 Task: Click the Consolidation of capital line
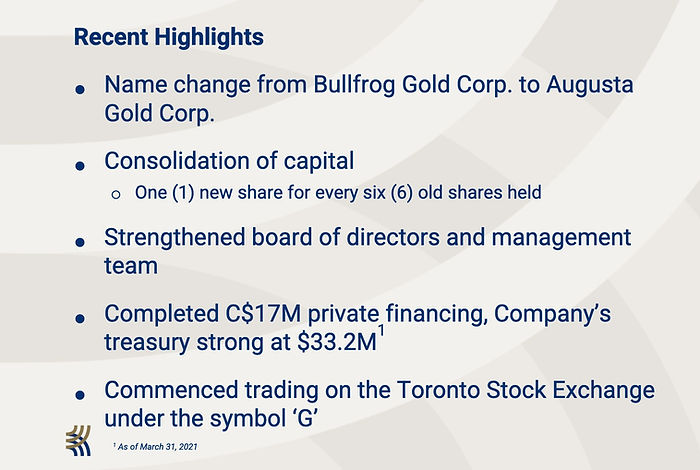pos(229,161)
